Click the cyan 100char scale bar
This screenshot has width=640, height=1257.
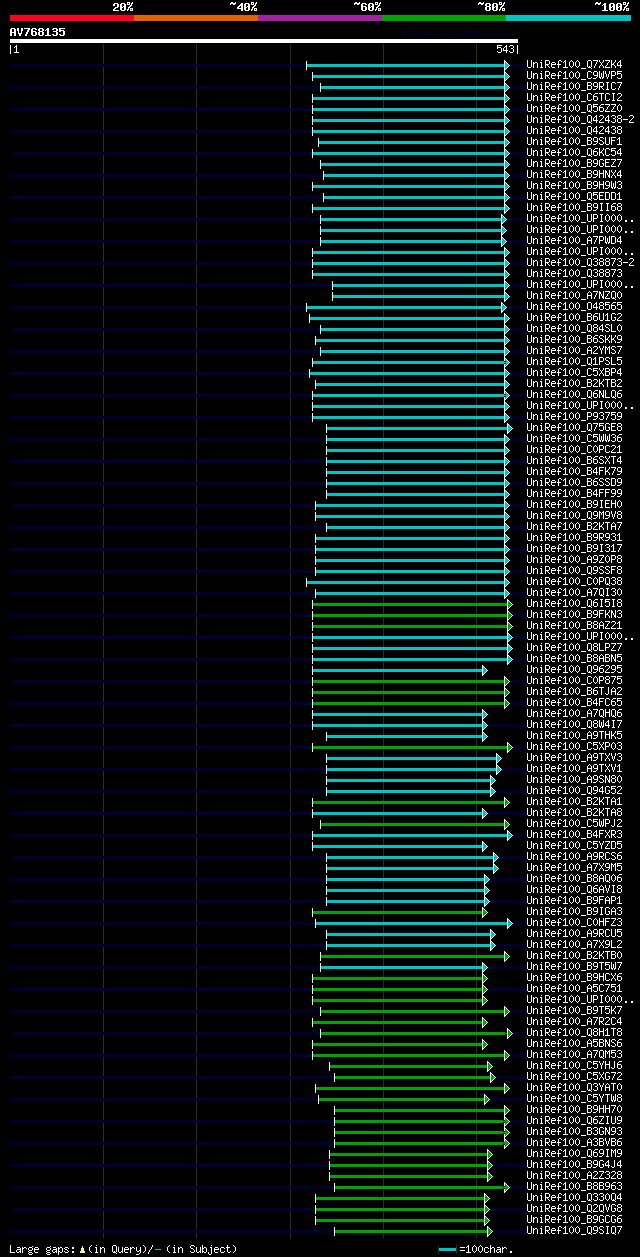pyautogui.click(x=447, y=1249)
